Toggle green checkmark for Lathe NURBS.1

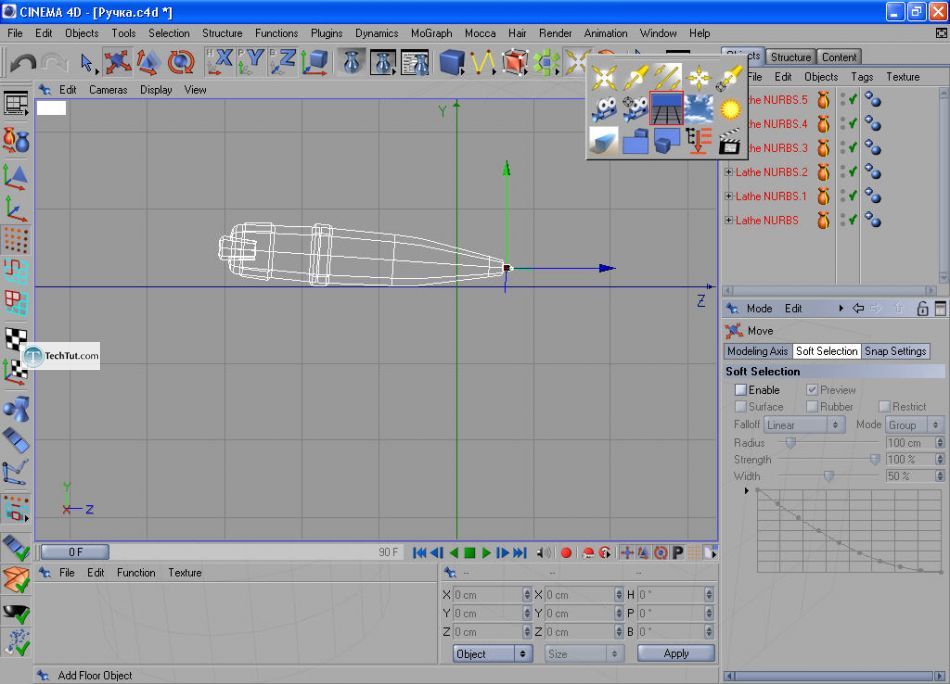coord(852,196)
